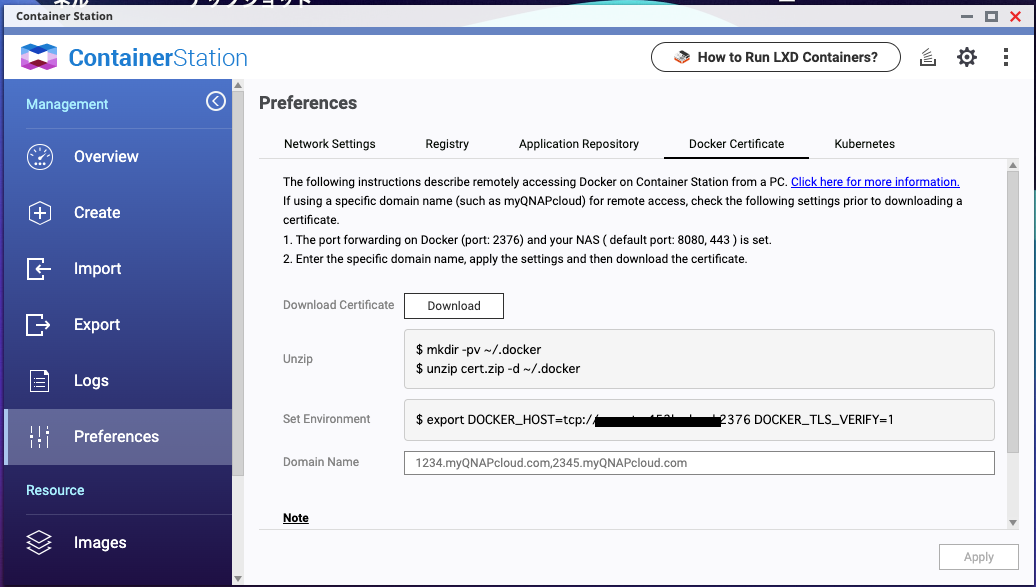Click sidebar scroll down arrow

click(x=238, y=578)
